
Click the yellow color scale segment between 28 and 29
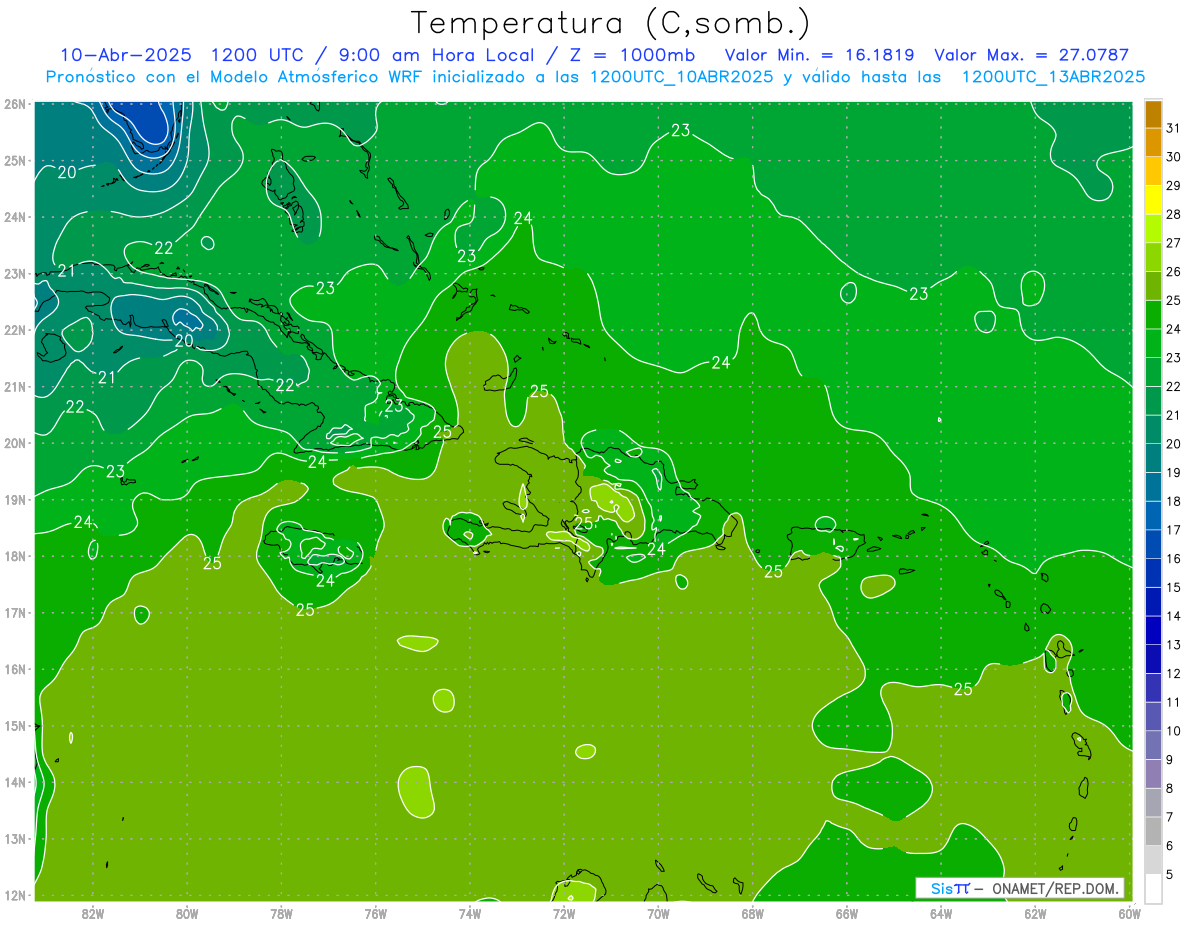(x=1153, y=200)
